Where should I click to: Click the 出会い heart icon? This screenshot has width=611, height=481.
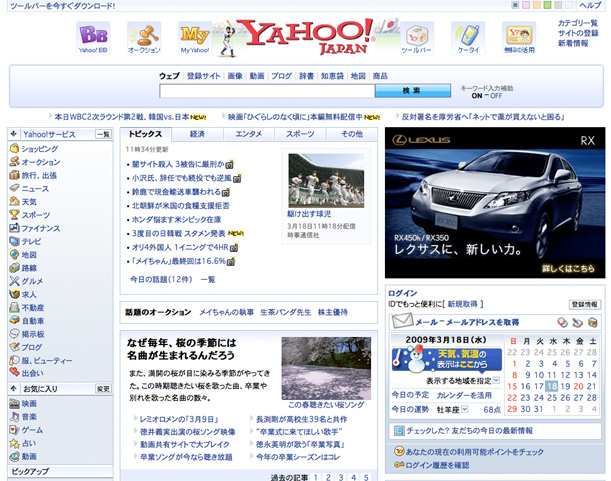tap(14, 373)
